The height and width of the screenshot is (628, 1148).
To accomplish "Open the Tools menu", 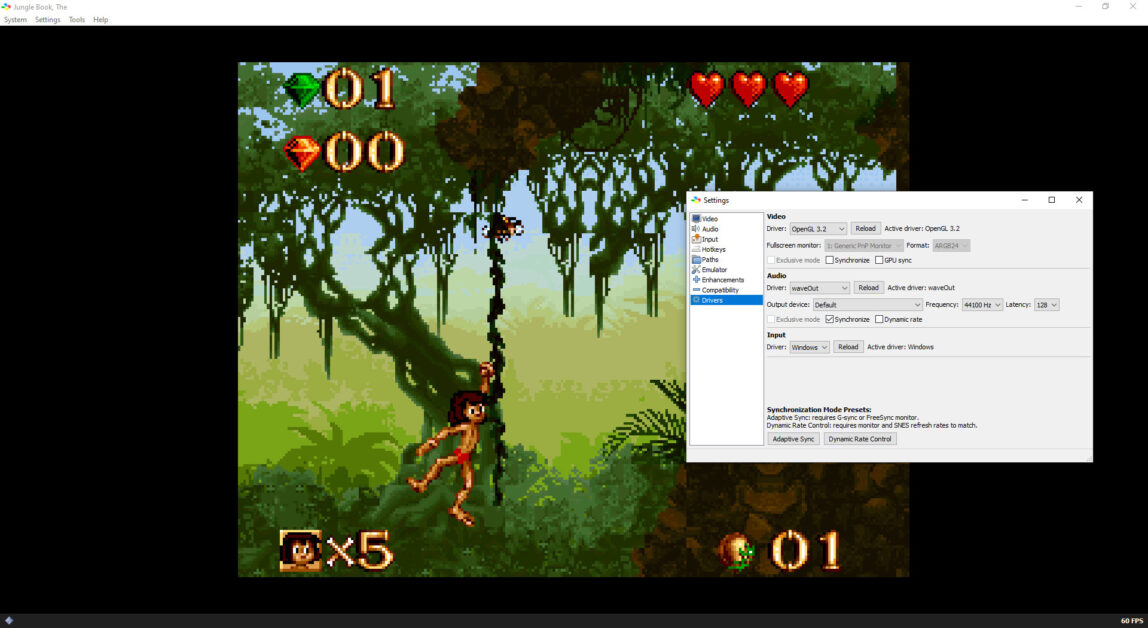I will click(x=77, y=20).
